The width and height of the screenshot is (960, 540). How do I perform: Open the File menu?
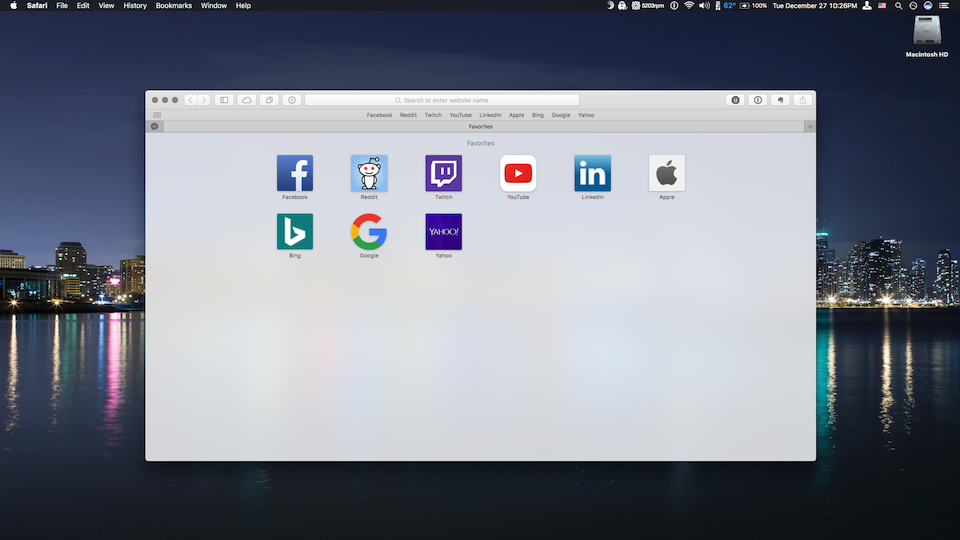(62, 6)
